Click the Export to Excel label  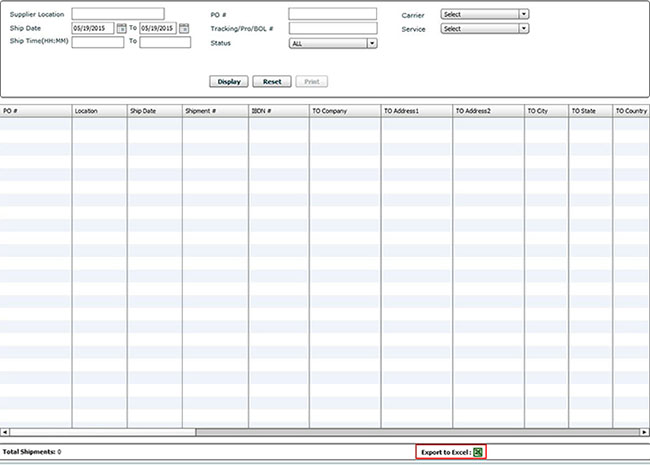(446, 452)
